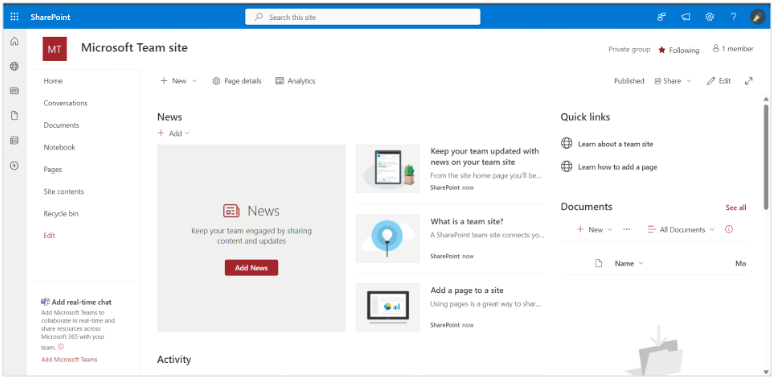Open the account profile avatar
This screenshot has width=775, height=380.
pos(757,17)
